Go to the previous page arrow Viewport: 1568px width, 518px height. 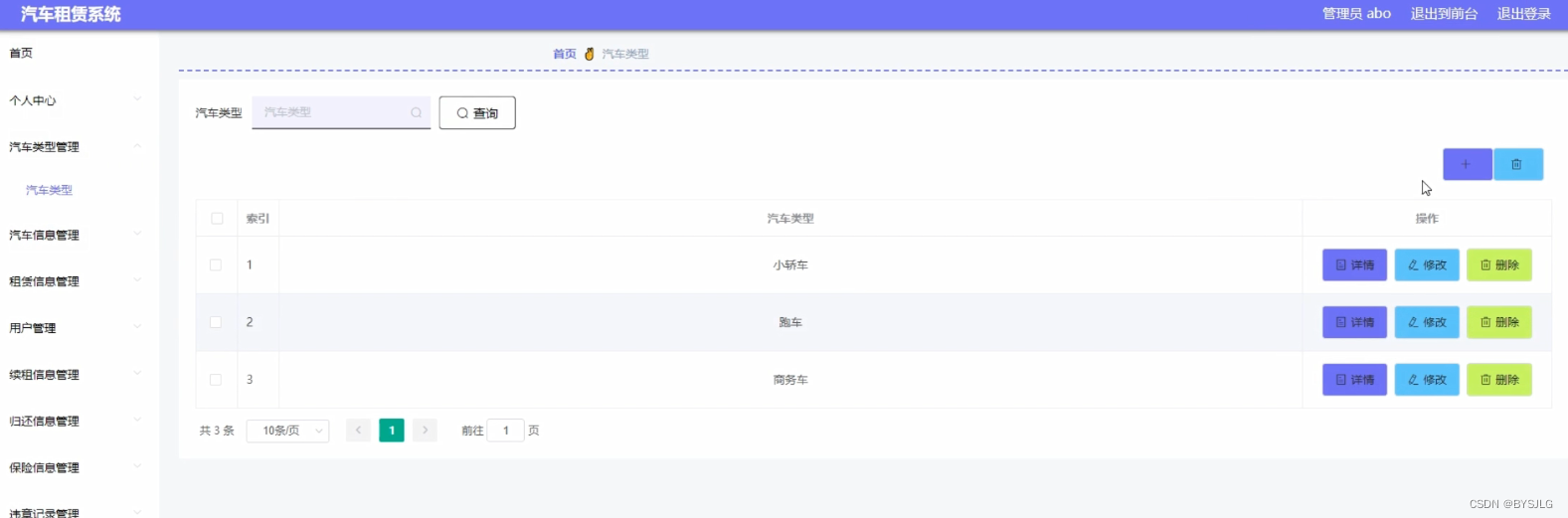pos(358,431)
